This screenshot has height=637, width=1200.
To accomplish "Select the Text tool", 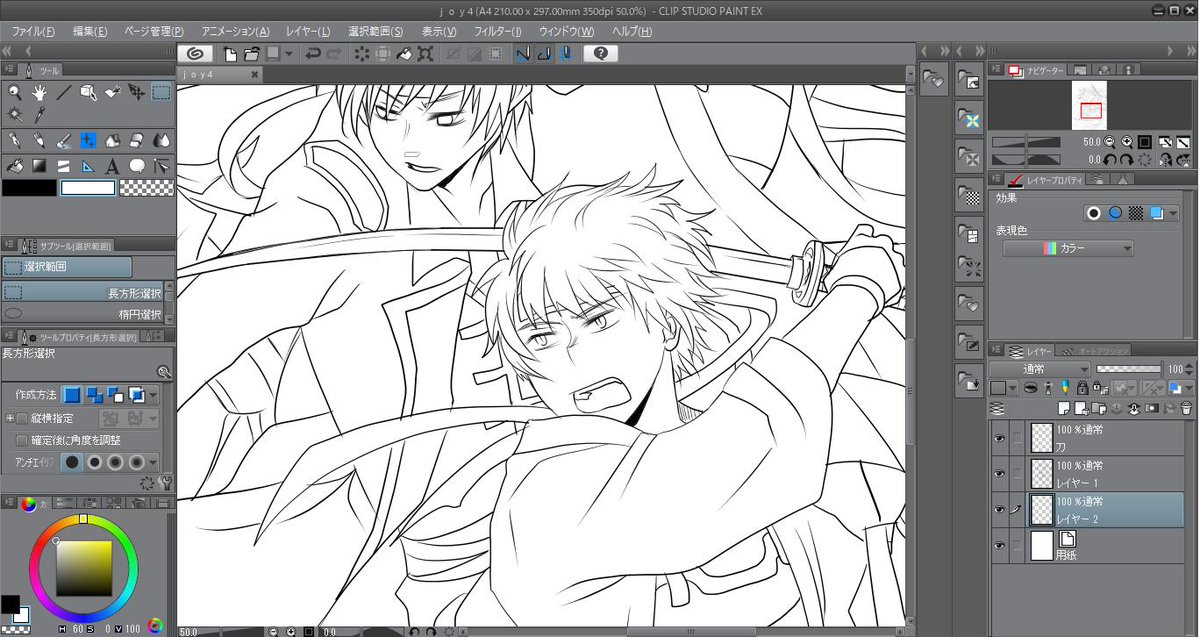I will [112, 165].
